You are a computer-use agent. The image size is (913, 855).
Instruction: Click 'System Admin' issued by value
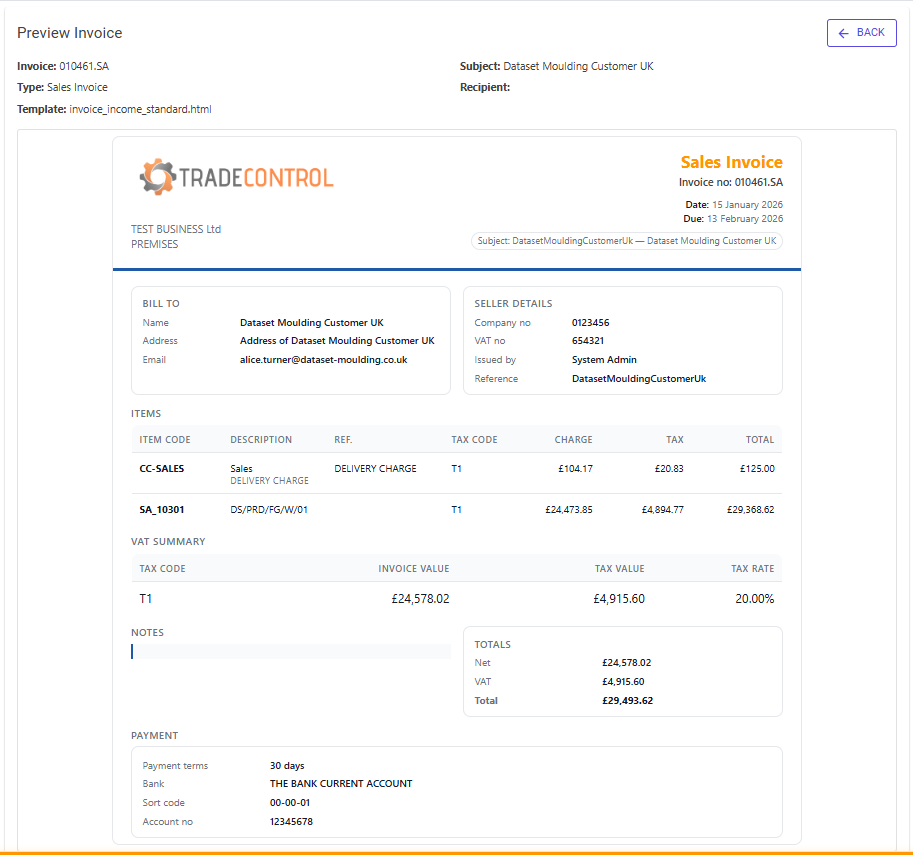point(604,359)
